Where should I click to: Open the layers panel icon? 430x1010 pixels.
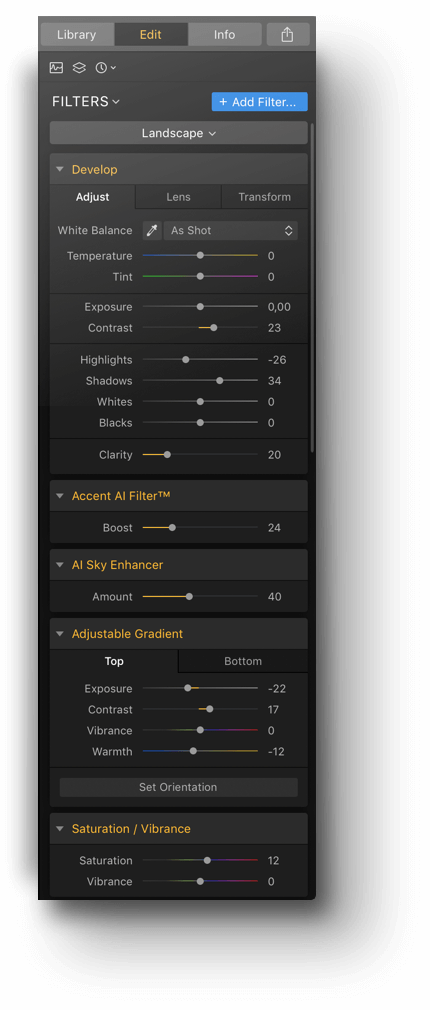pos(79,68)
